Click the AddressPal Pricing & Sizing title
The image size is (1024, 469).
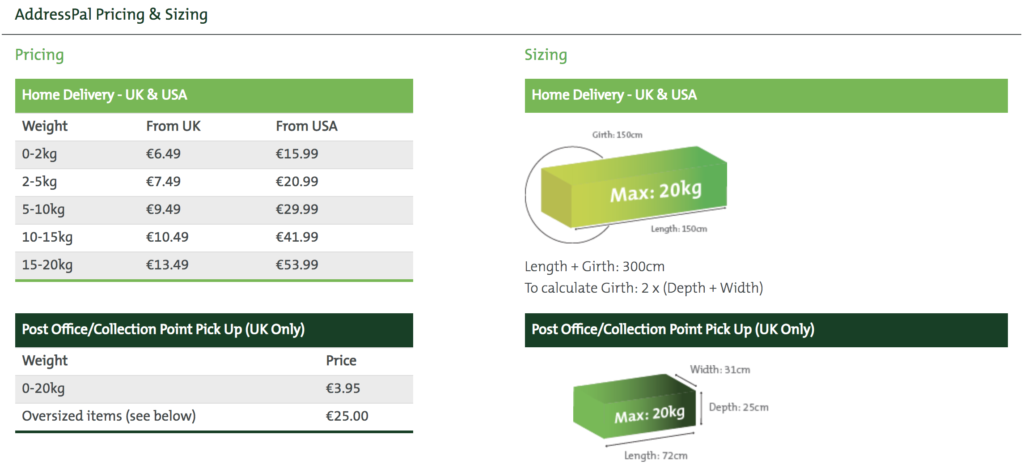point(112,14)
